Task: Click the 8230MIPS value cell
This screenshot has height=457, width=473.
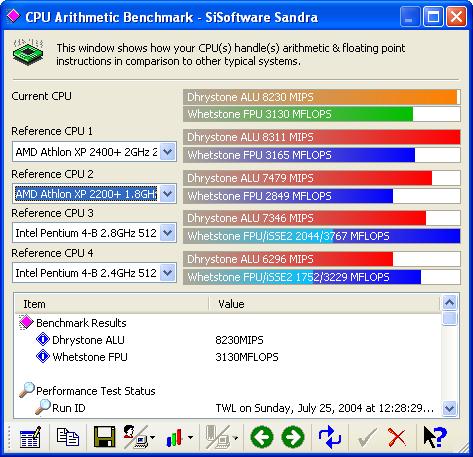Action: click(239, 340)
